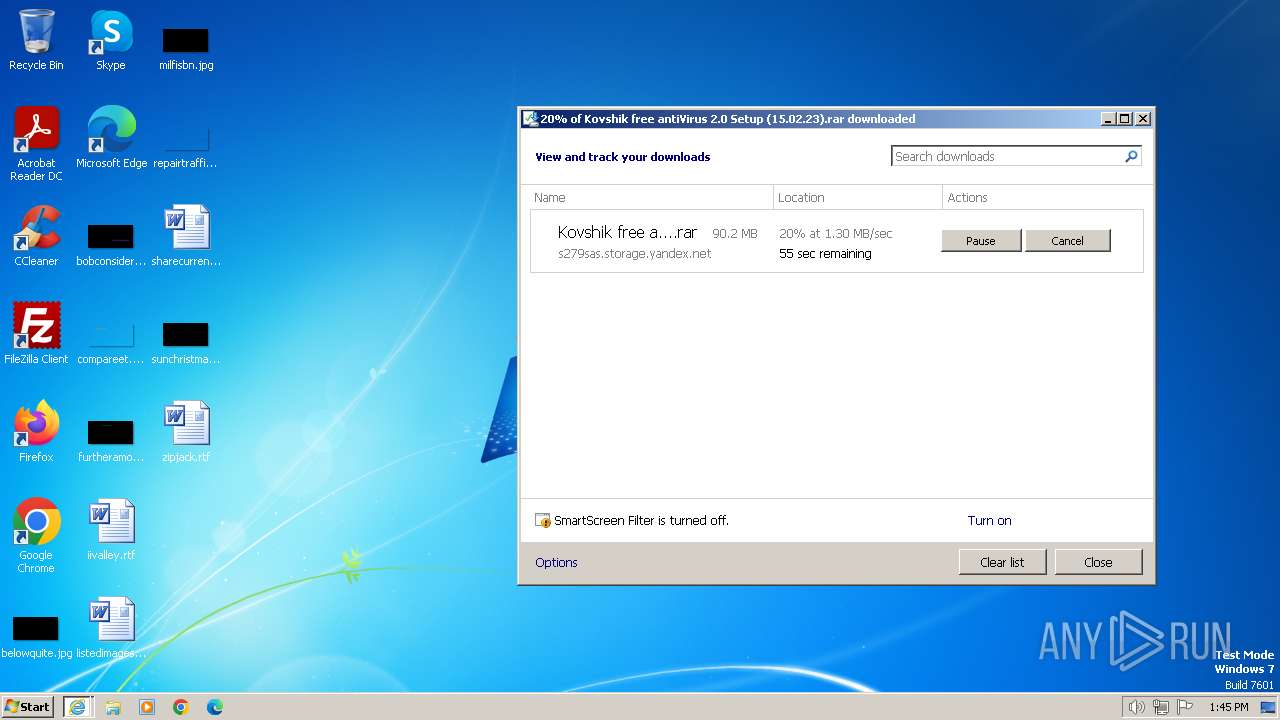Click the network icon in system tray
The width and height of the screenshot is (1280, 720).
1161,707
